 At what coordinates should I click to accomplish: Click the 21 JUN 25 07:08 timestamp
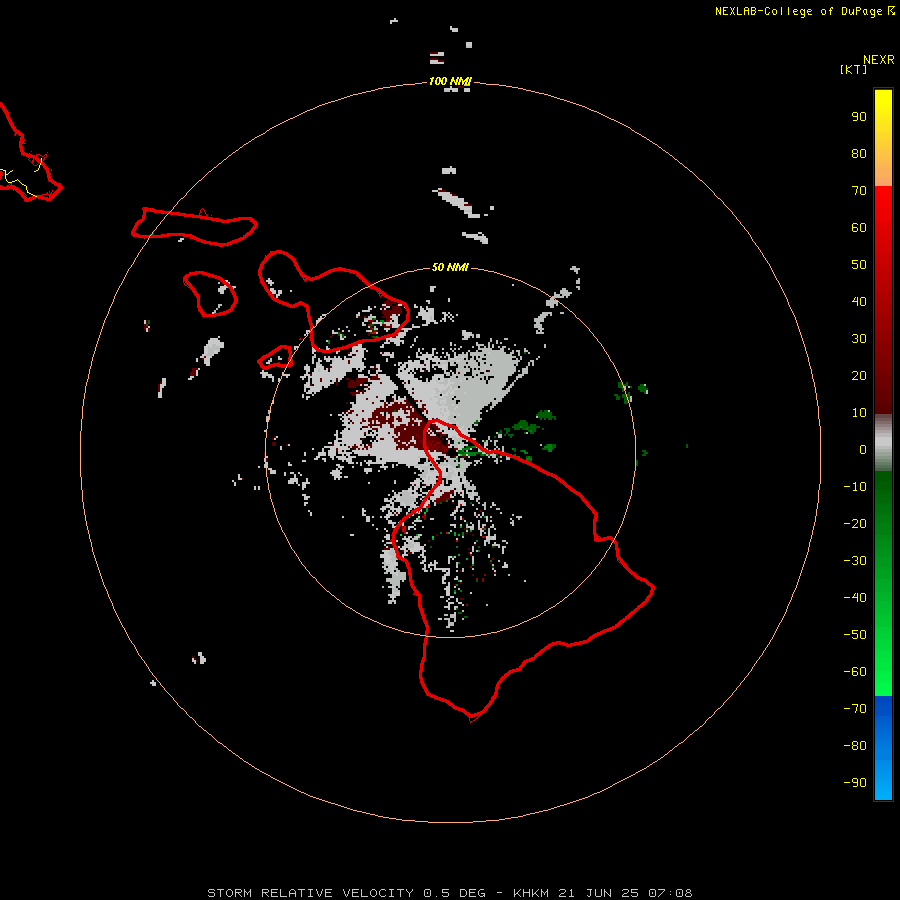tap(626, 893)
